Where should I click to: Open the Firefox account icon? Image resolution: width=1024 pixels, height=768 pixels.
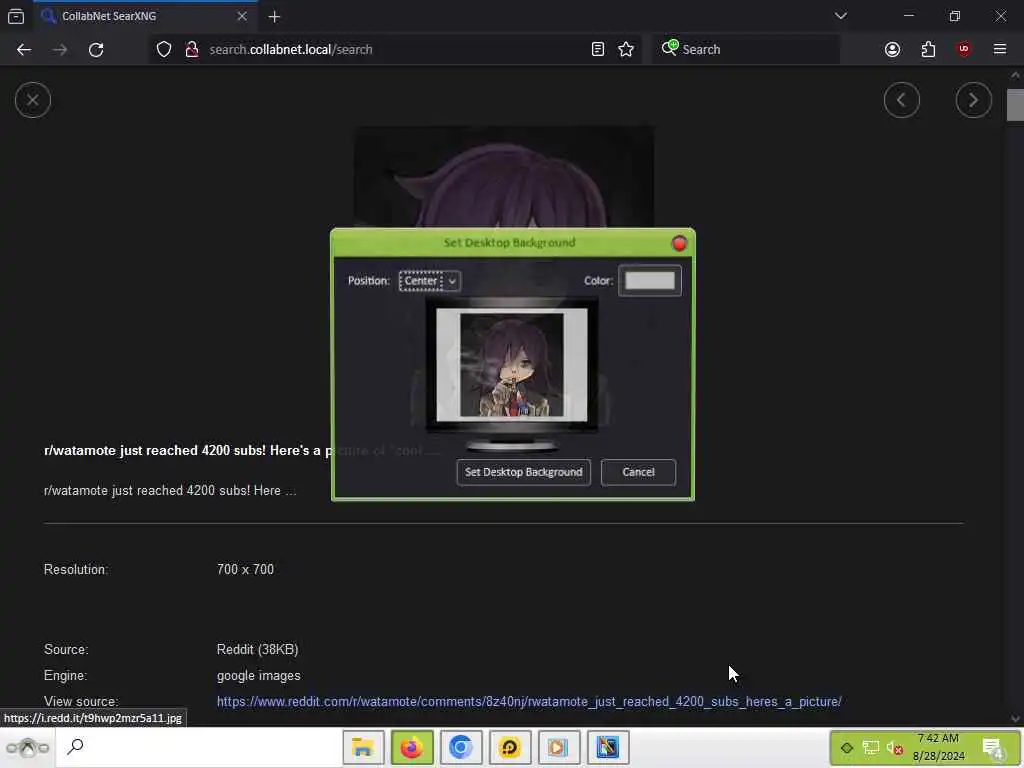click(x=892, y=49)
